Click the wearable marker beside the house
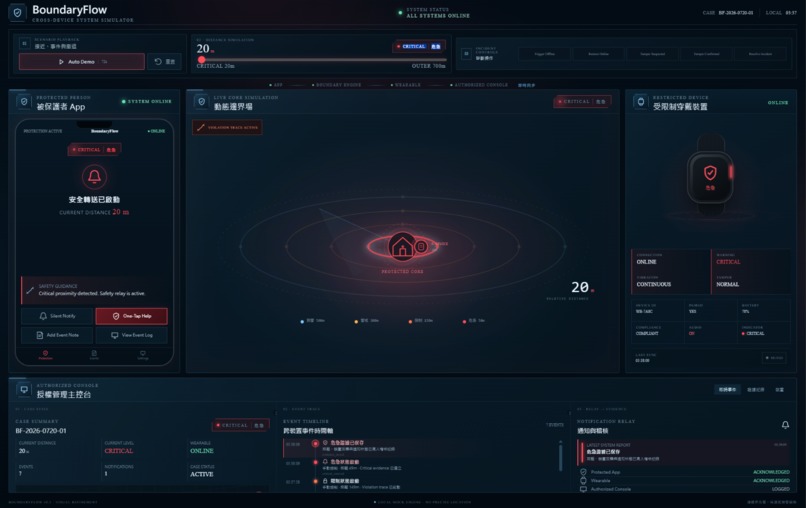 [x=421, y=246]
